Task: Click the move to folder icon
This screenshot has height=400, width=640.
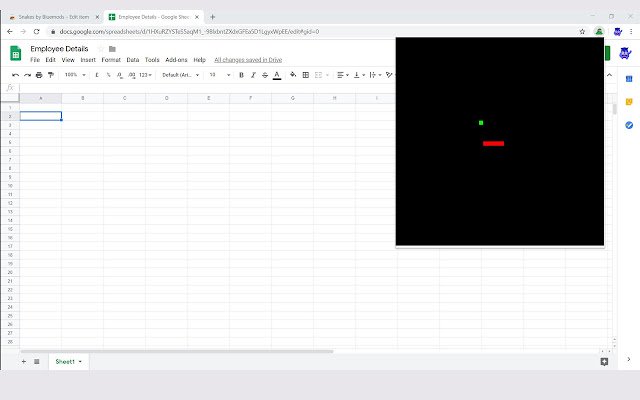Action: pyautogui.click(x=112, y=49)
